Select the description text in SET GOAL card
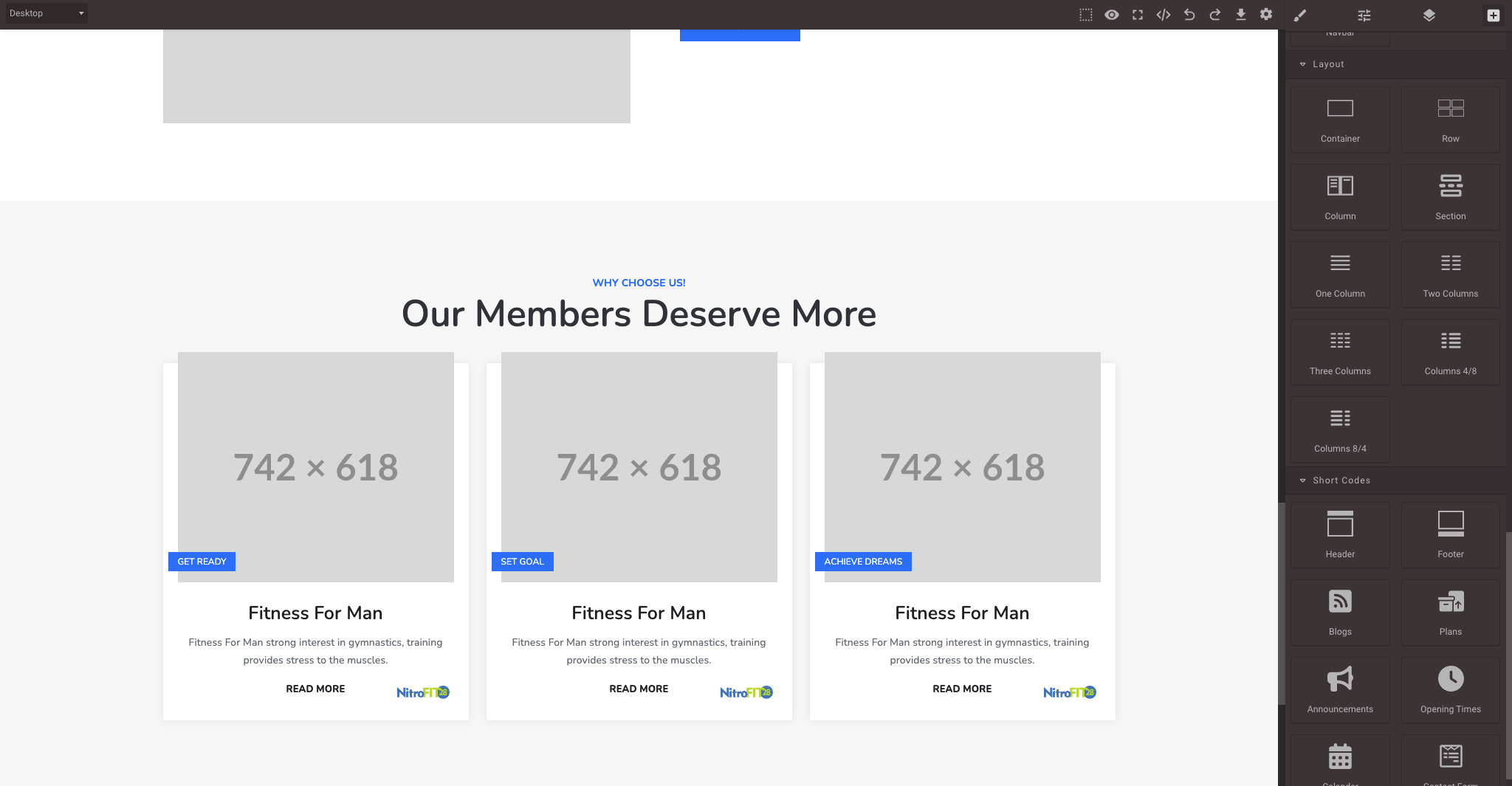Screen dimensions: 1512x786 click(639, 652)
